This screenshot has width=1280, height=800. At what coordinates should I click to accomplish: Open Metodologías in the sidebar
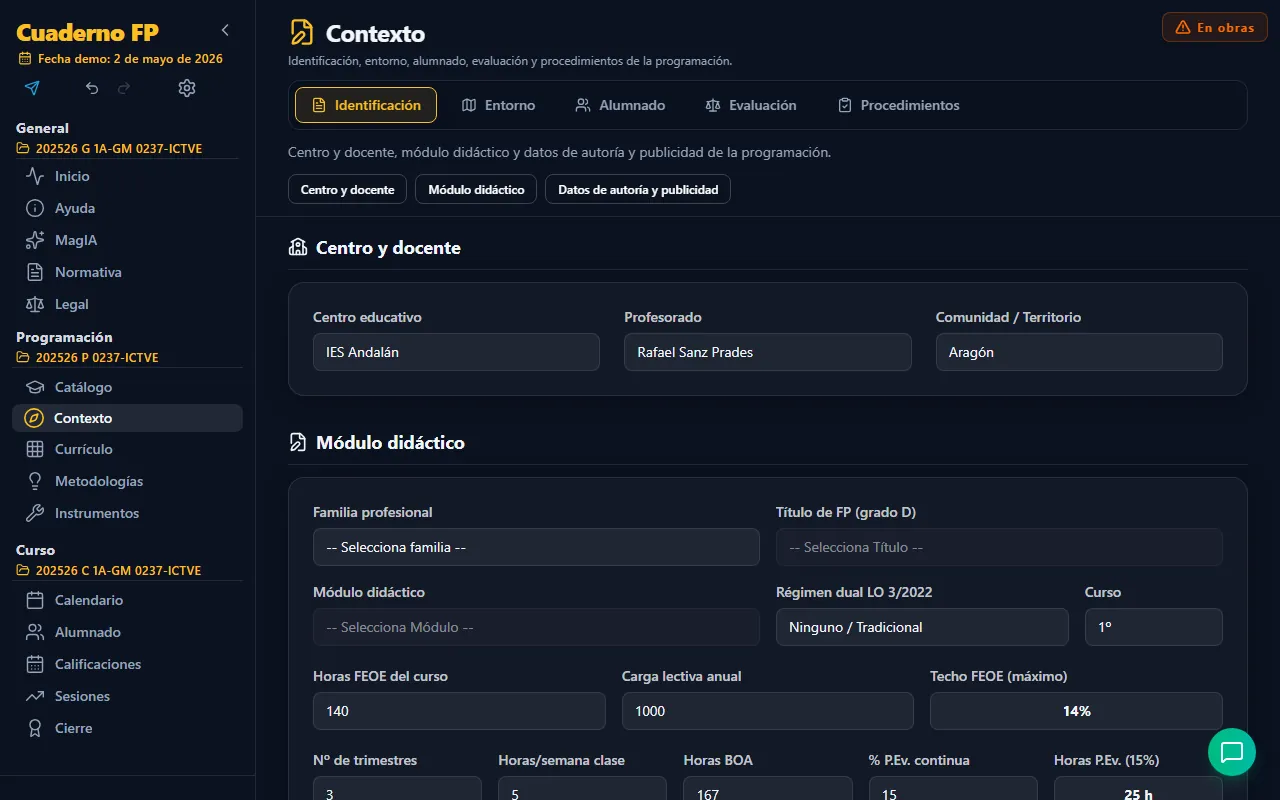coord(127,481)
